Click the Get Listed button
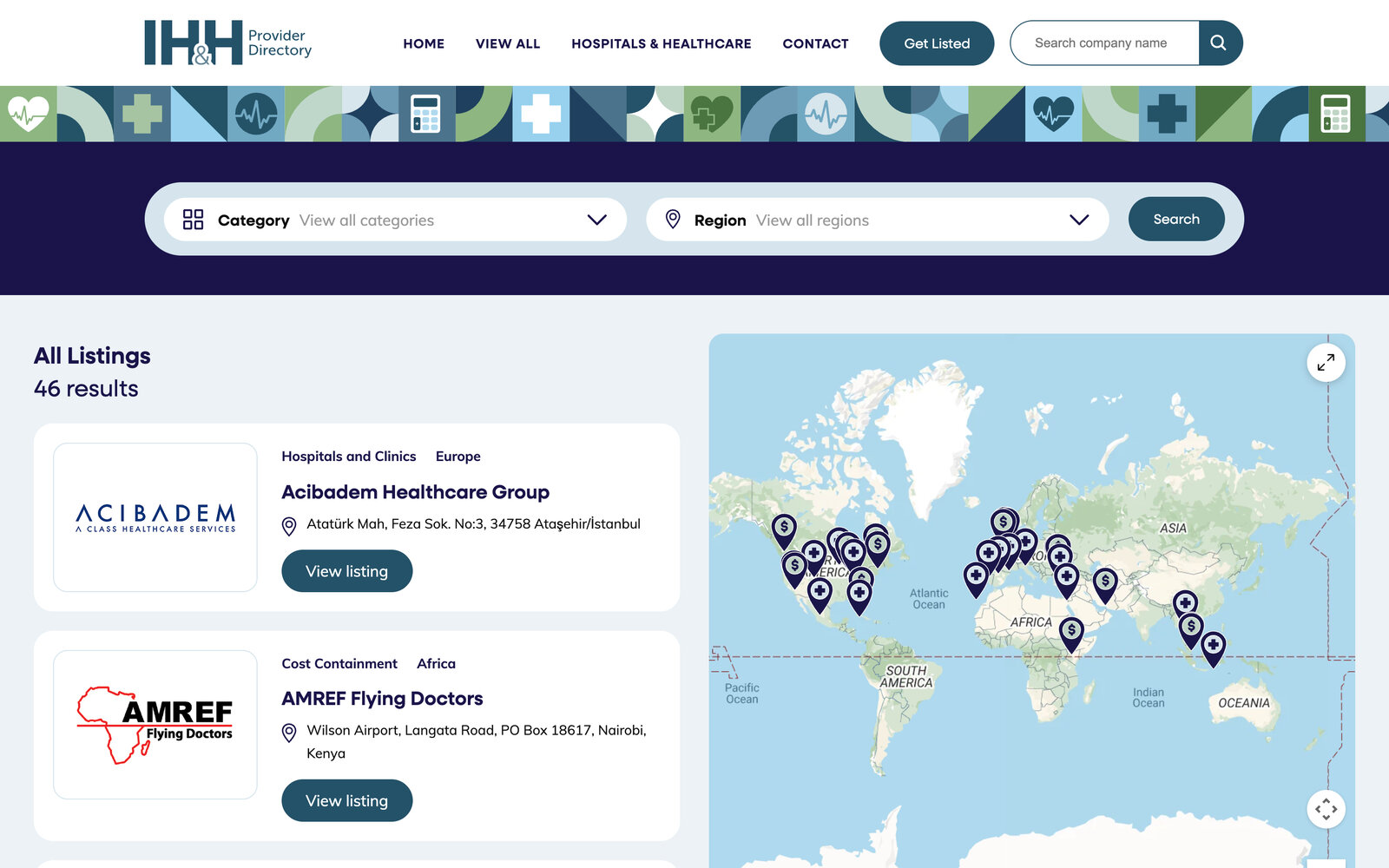1389x868 pixels. click(x=937, y=43)
